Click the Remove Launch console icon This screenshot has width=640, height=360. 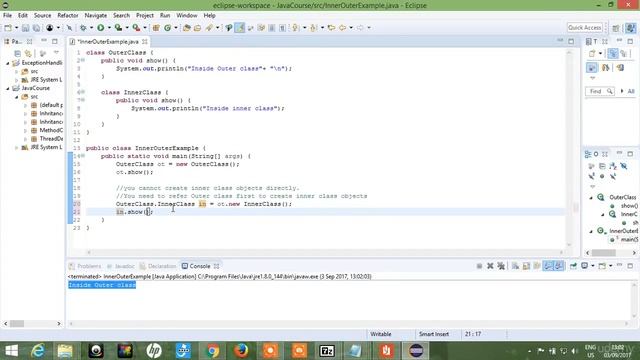(490, 266)
